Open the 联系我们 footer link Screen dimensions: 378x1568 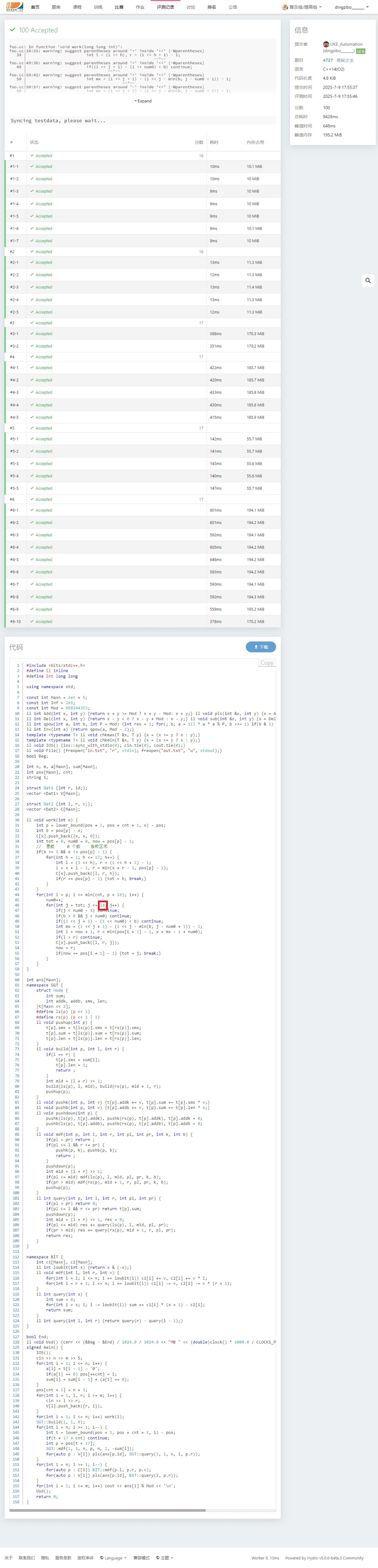click(27, 1558)
